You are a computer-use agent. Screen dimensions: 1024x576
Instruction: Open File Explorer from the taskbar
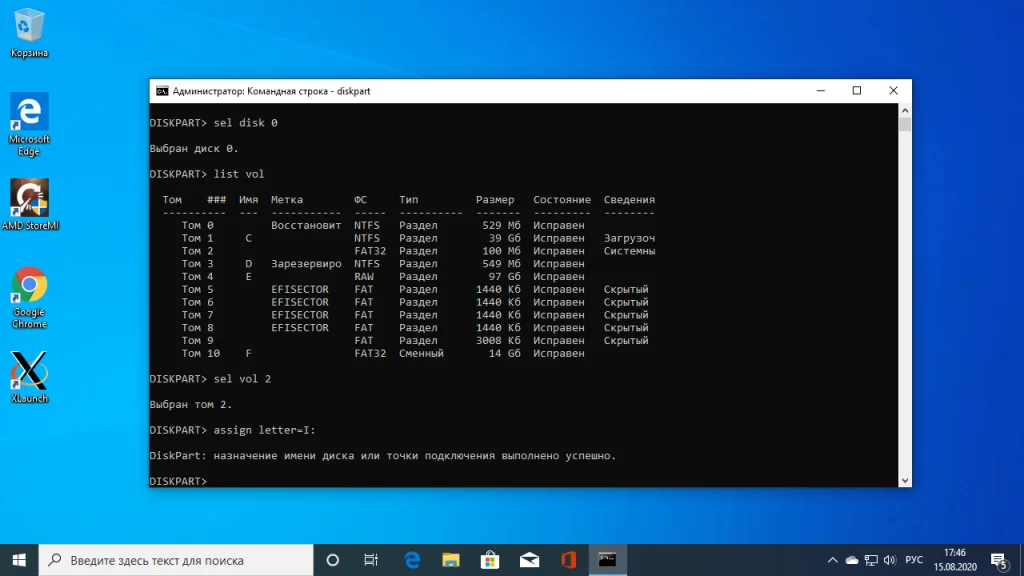tap(451, 560)
